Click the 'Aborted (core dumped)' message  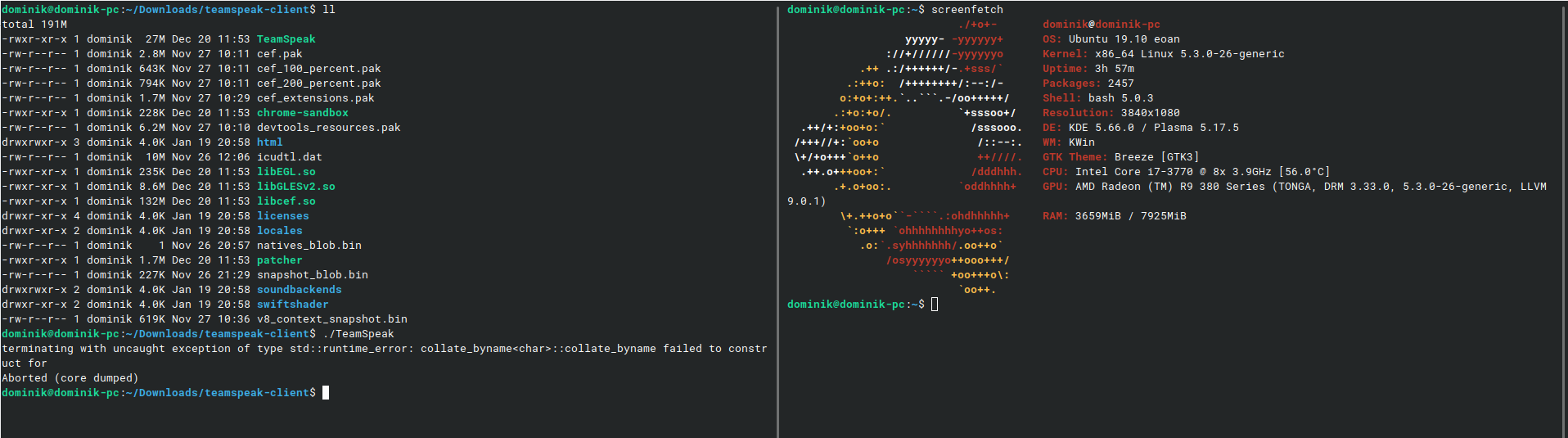tap(70, 378)
